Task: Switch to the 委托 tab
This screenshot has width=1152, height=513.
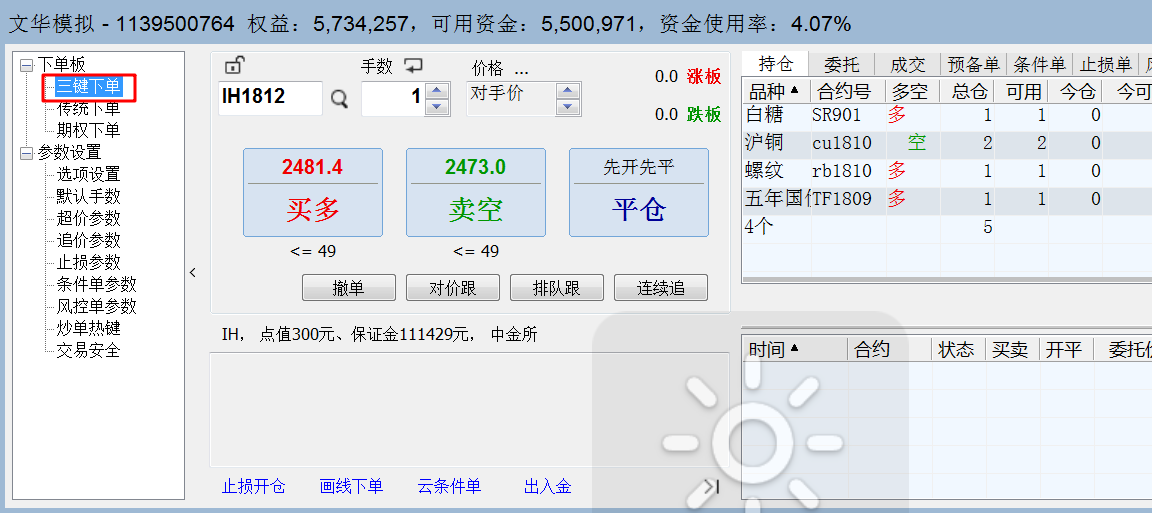Action: click(841, 65)
